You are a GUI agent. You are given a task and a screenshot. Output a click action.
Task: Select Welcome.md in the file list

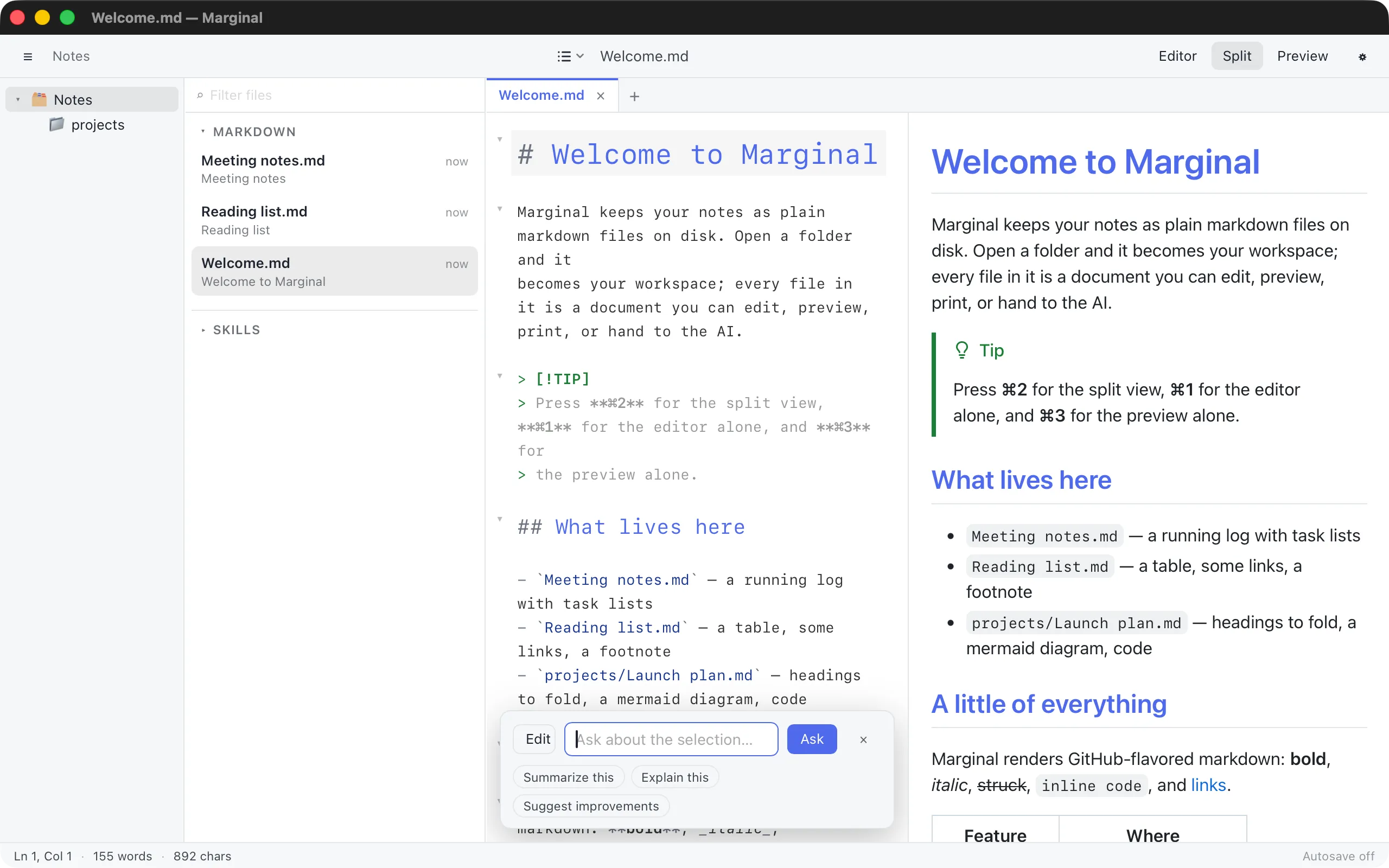tap(335, 272)
